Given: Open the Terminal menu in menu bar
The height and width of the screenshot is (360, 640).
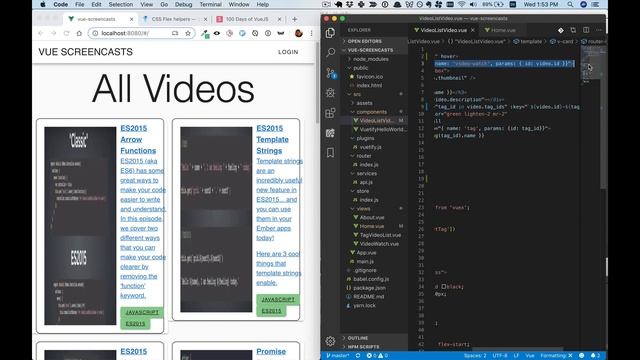Looking at the screenshot, I should (x=210, y=4).
